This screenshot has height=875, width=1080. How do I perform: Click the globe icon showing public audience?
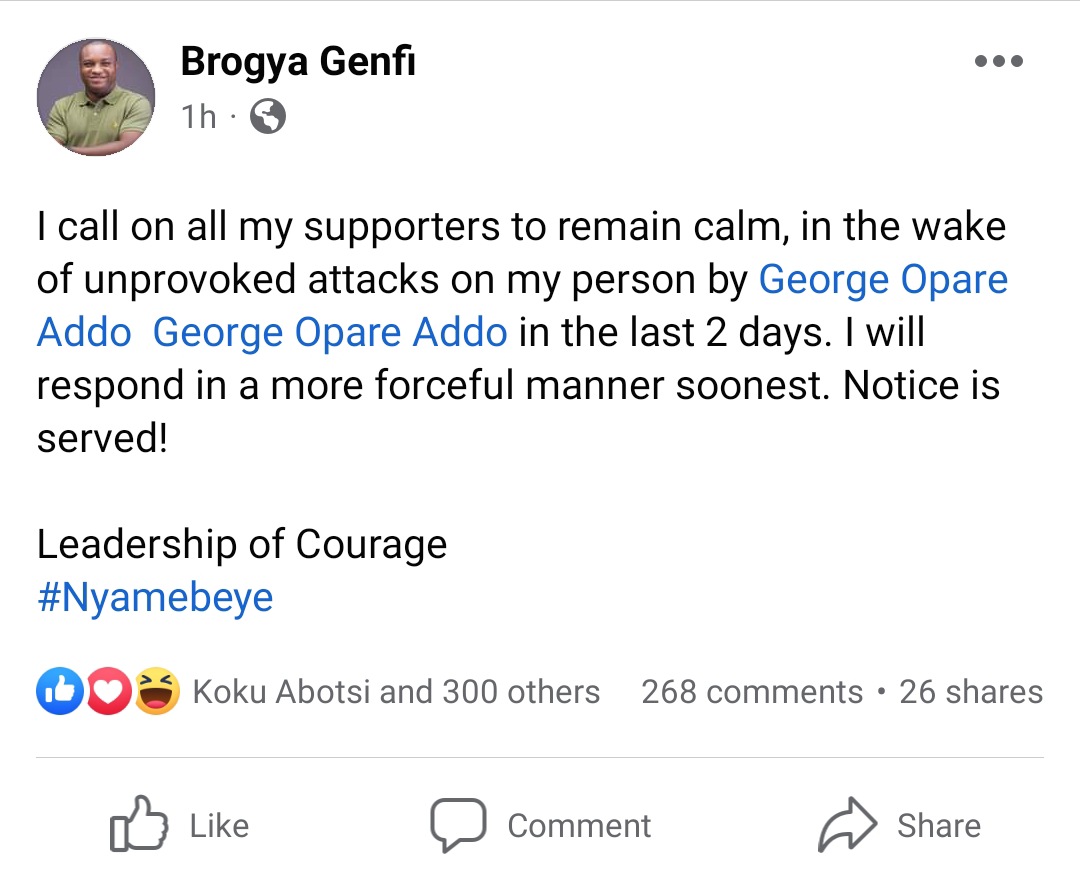click(268, 116)
